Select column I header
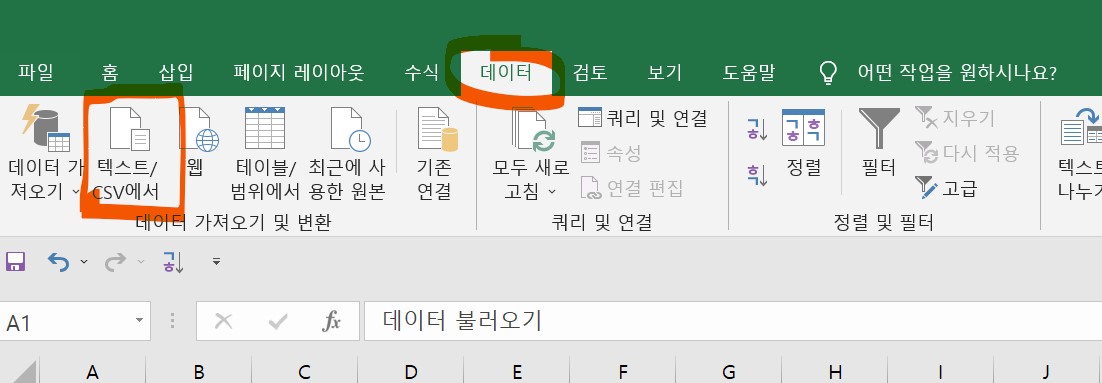 940,370
